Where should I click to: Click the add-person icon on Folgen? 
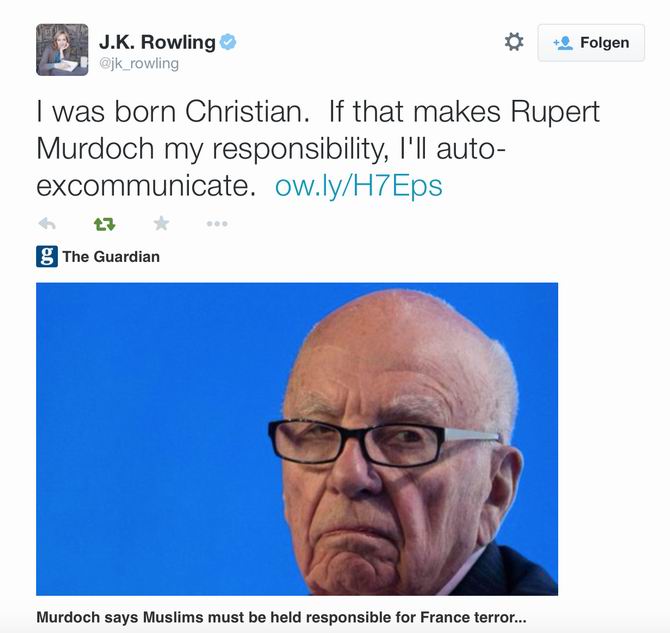(x=563, y=43)
